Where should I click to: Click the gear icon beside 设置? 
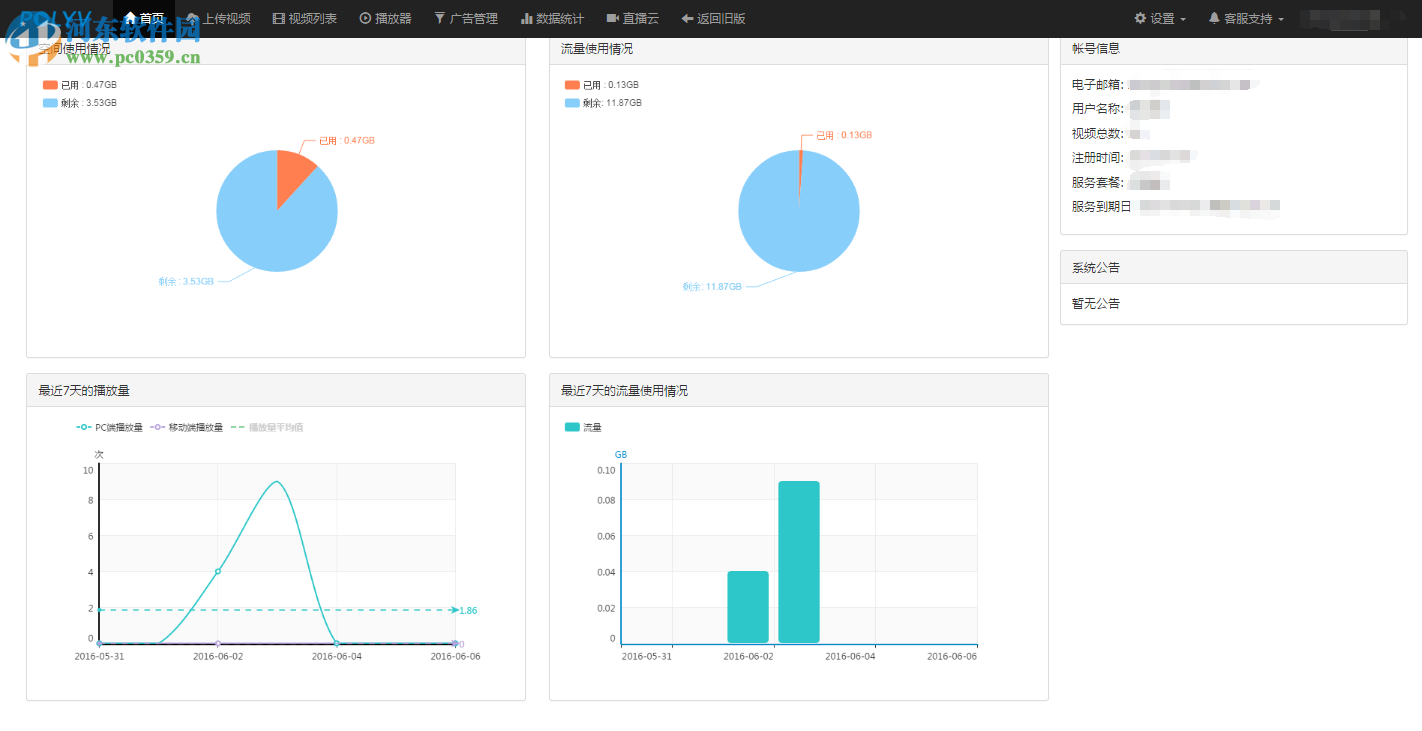tap(1140, 18)
